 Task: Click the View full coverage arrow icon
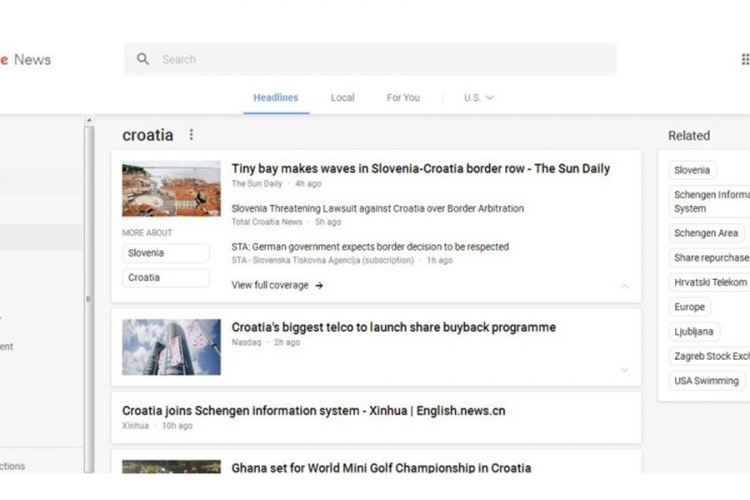pyautogui.click(x=319, y=286)
